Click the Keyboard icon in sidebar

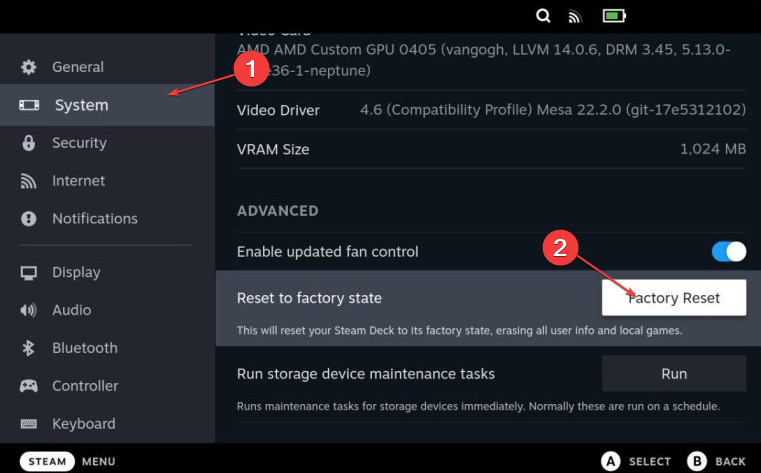[29, 424]
